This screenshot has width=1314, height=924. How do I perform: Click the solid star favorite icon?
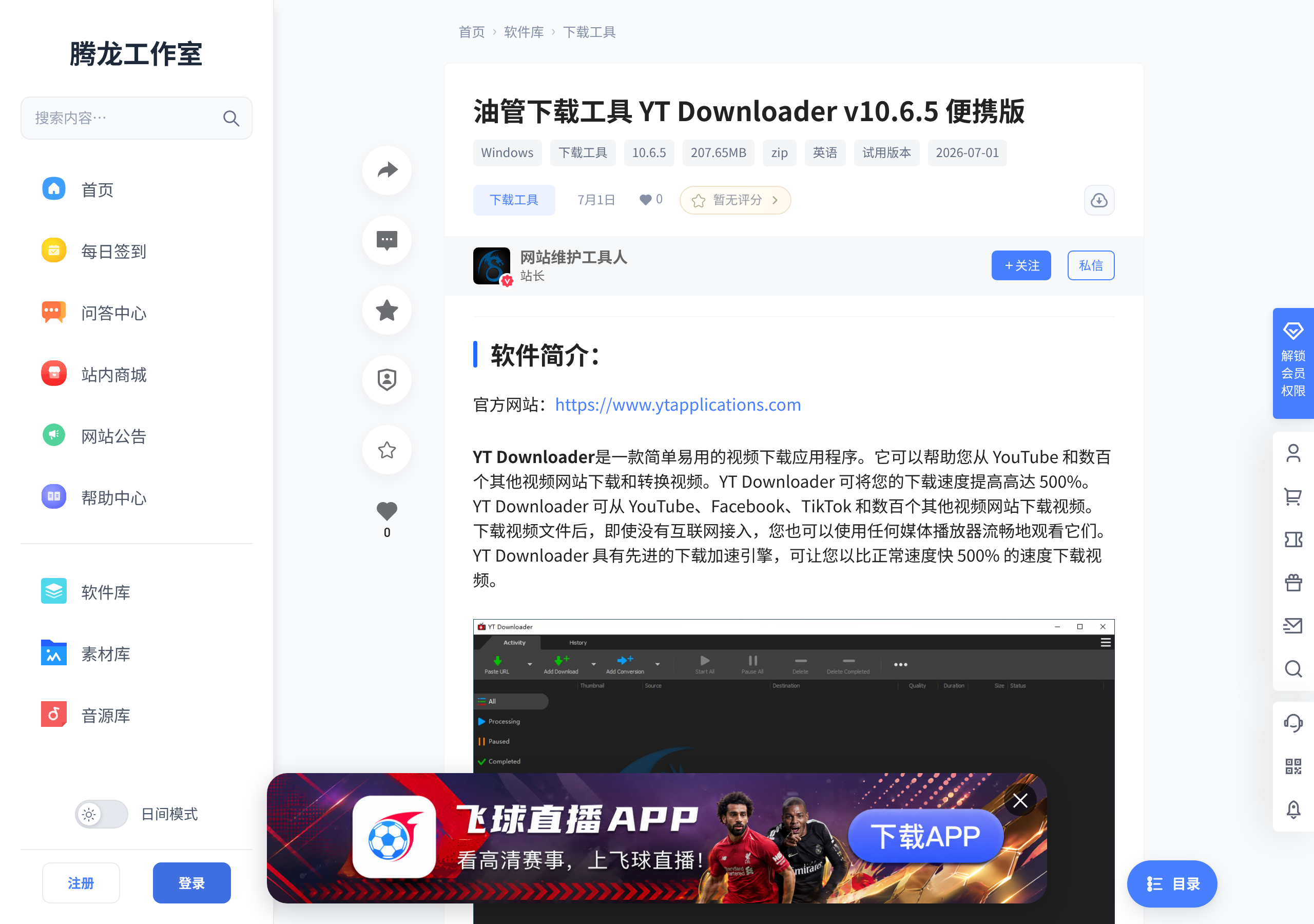click(387, 310)
